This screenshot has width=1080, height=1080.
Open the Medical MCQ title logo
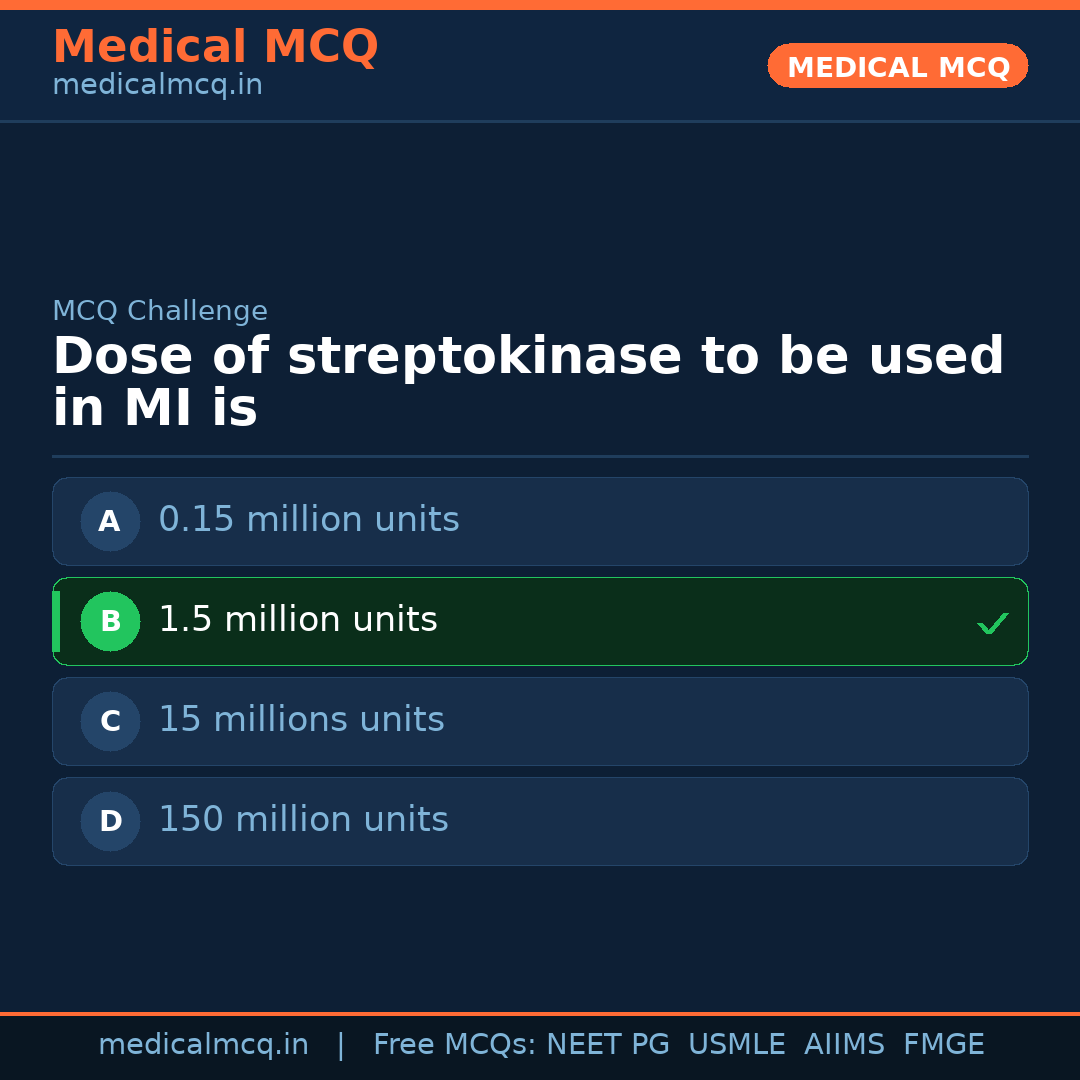[215, 47]
